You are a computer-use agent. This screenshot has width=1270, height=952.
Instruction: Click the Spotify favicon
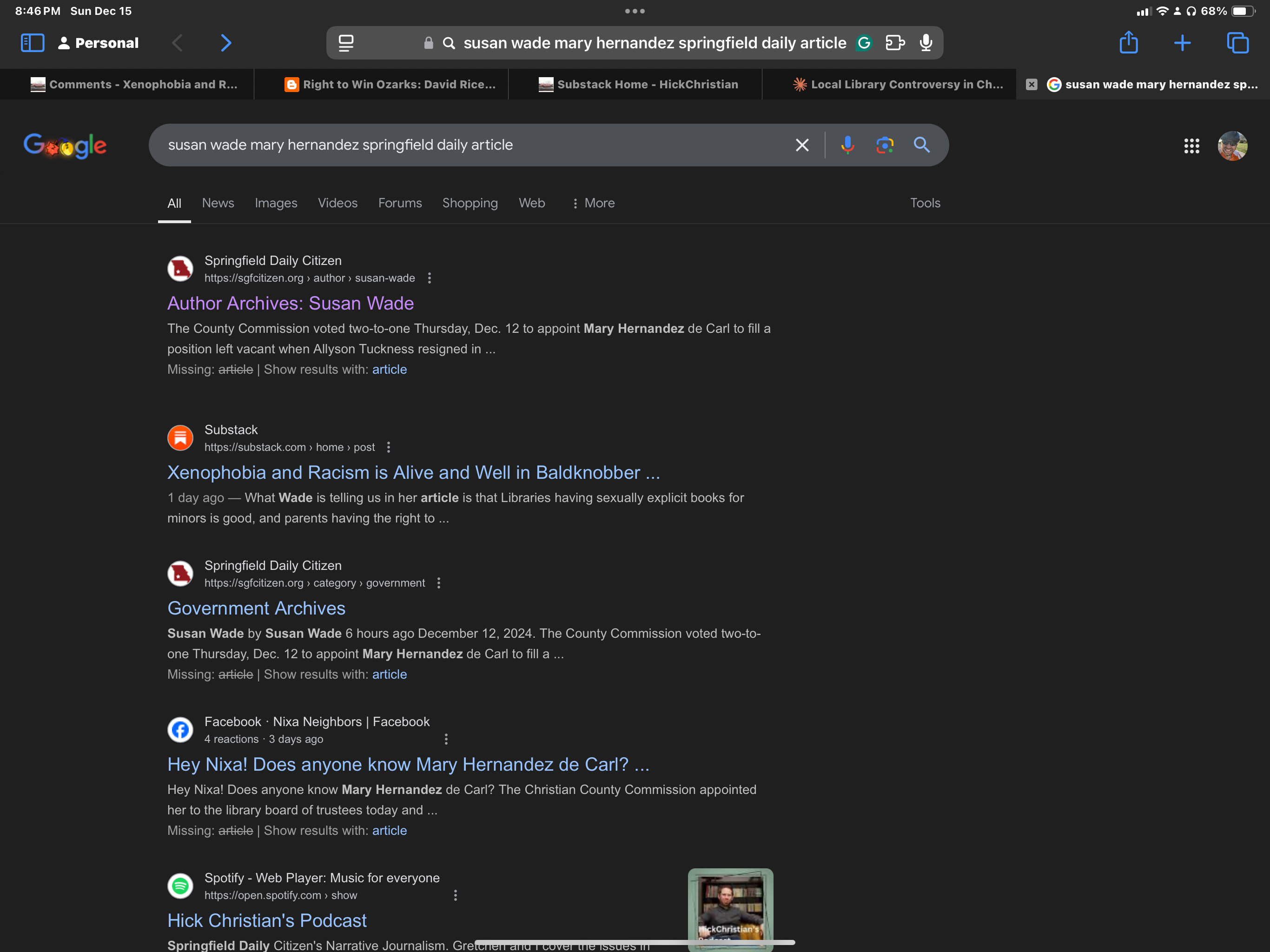click(x=180, y=886)
